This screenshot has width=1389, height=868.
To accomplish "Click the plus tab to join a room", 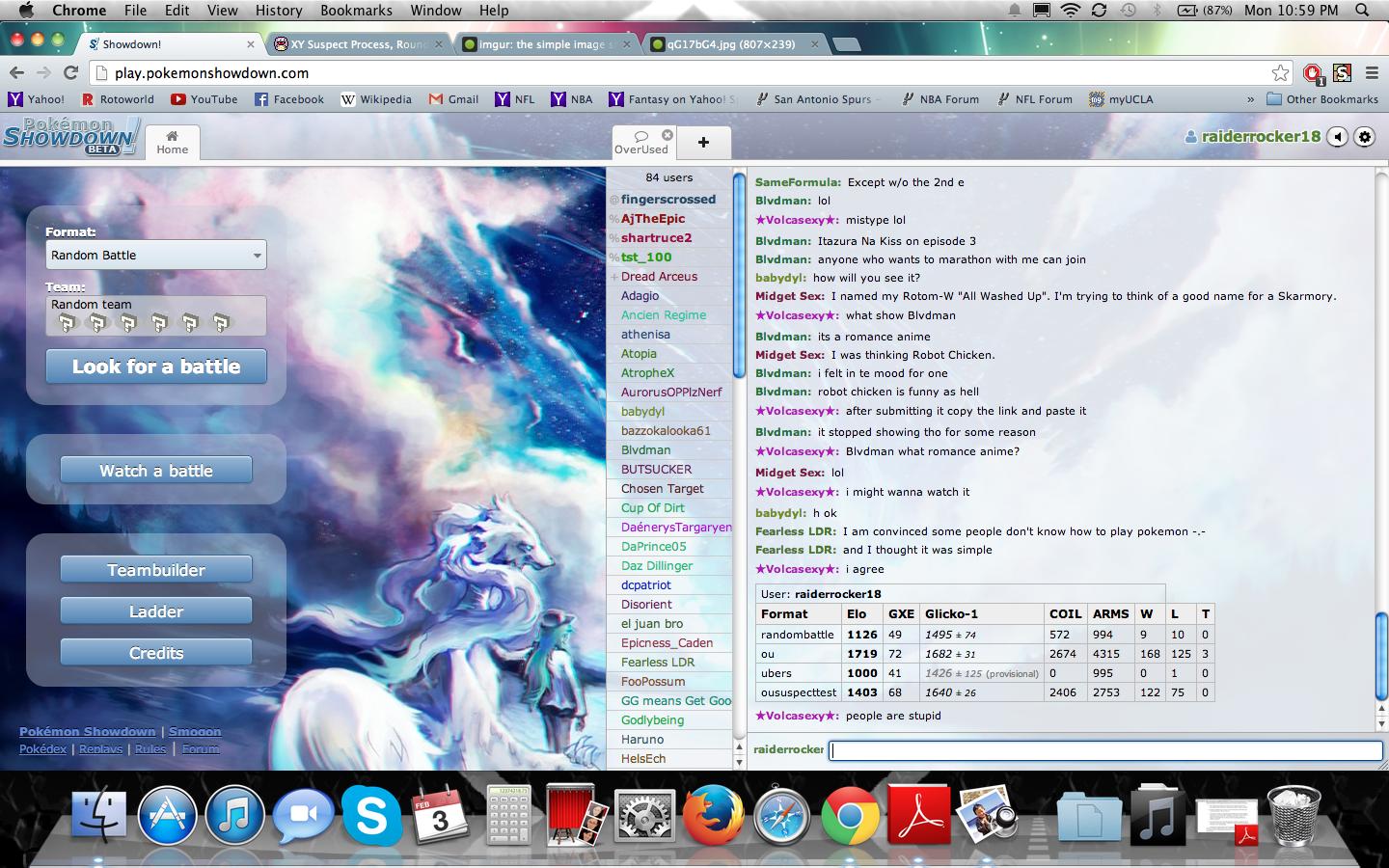I will [703, 143].
